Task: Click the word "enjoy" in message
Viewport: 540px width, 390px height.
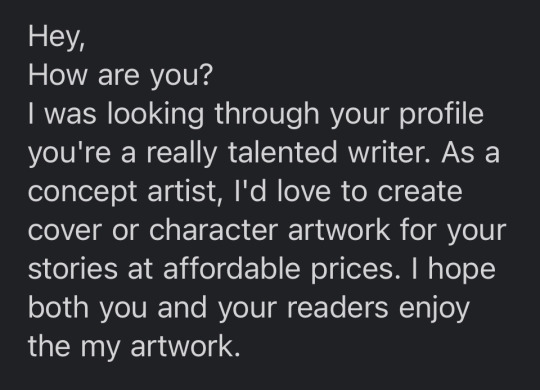Action: point(434,308)
